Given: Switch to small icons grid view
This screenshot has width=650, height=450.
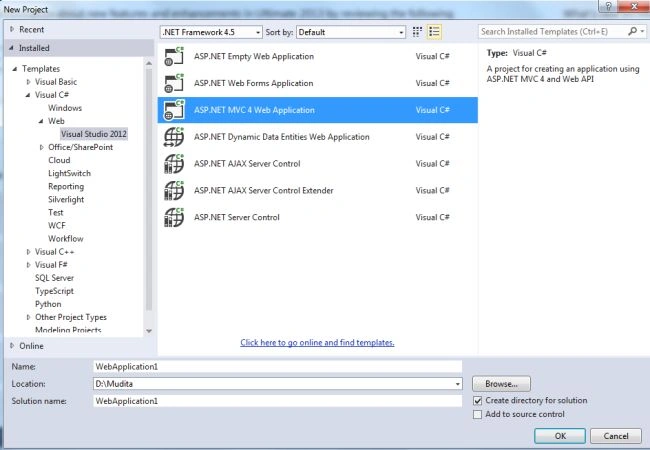Looking at the screenshot, I should tap(417, 32).
